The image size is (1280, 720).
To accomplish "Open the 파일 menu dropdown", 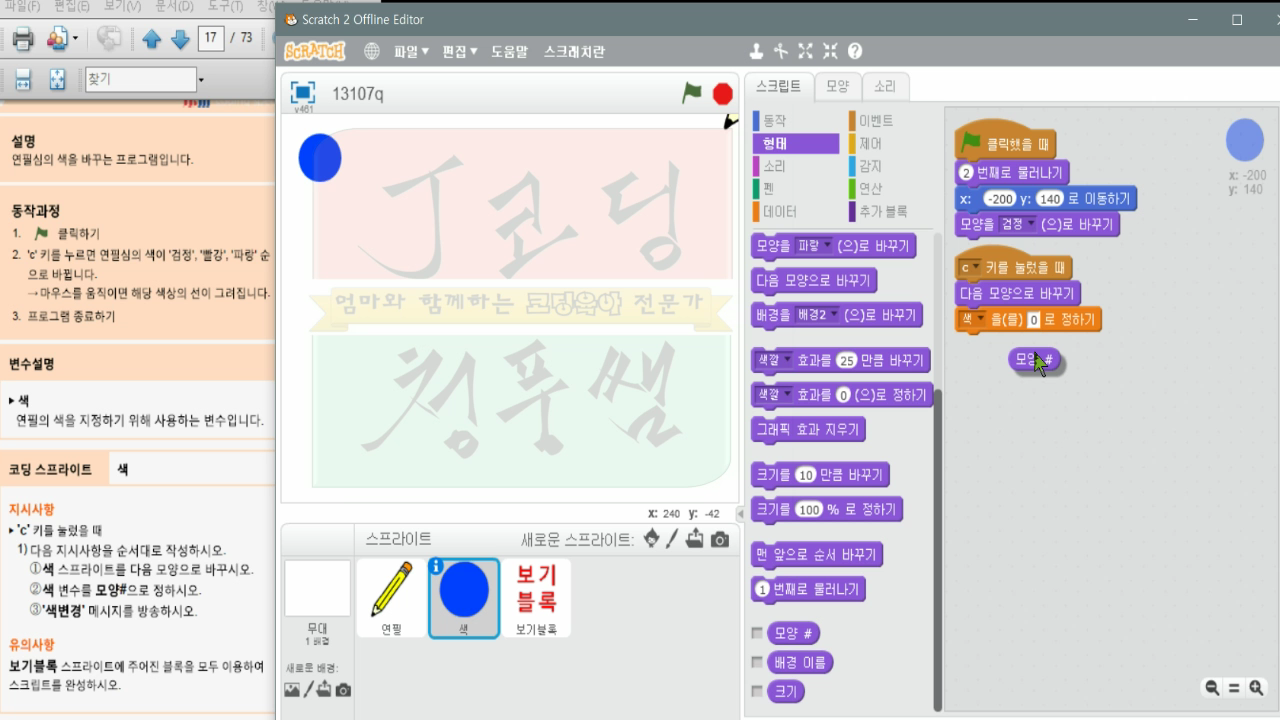I will click(x=409, y=51).
